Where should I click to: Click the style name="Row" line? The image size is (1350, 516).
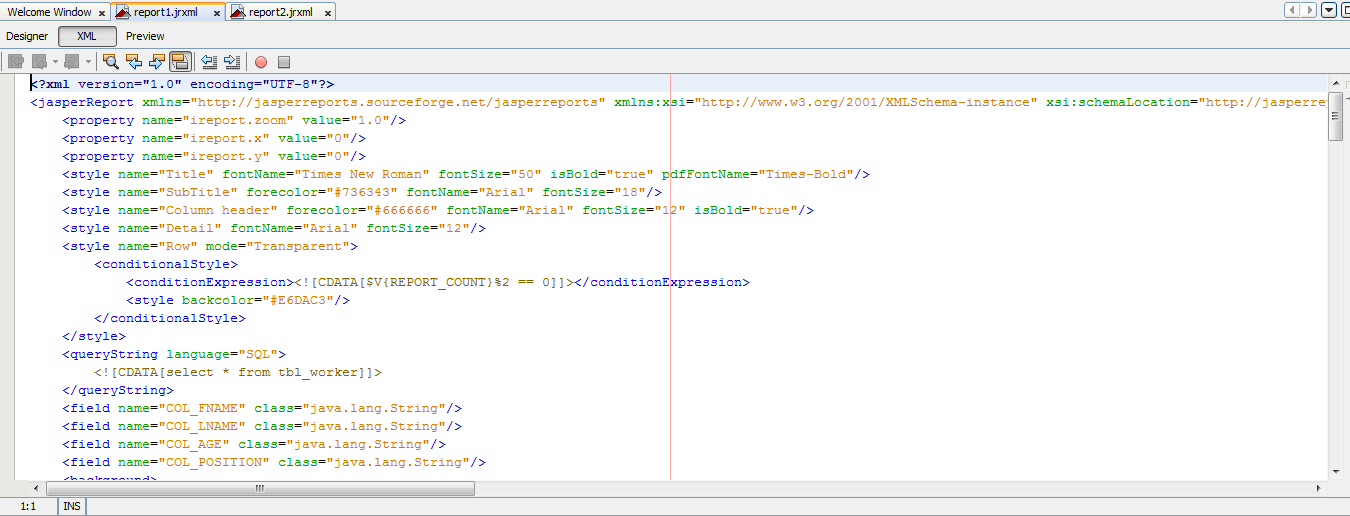pos(210,246)
